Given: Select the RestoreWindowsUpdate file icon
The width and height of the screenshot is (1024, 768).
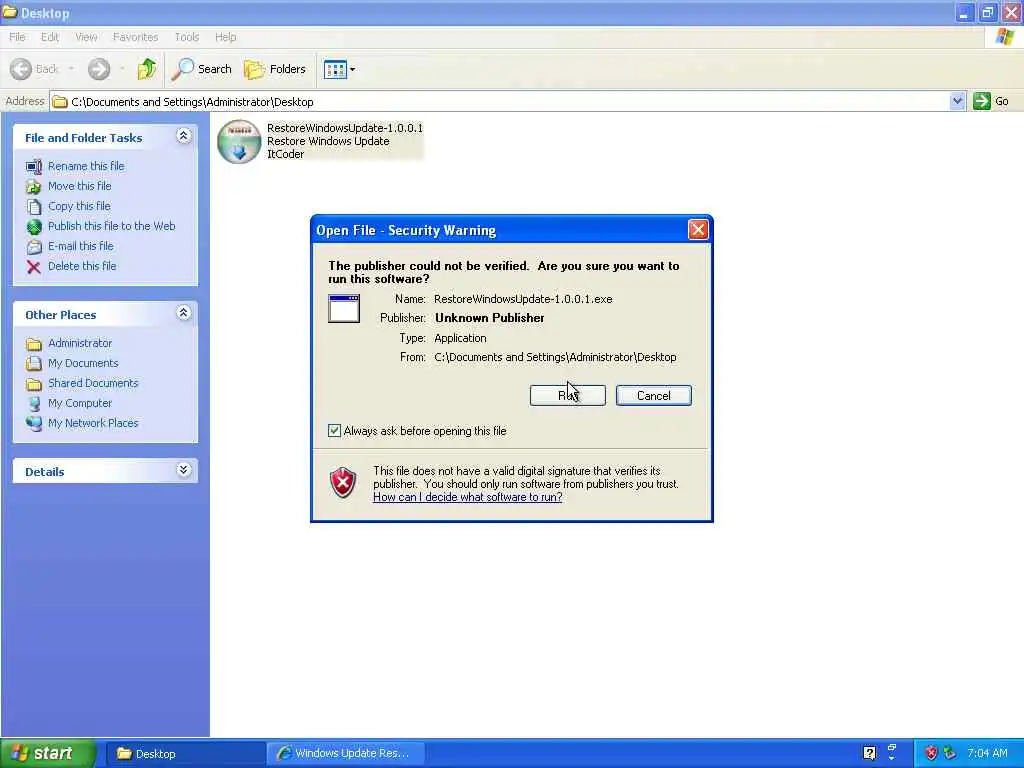Looking at the screenshot, I should tap(240, 142).
